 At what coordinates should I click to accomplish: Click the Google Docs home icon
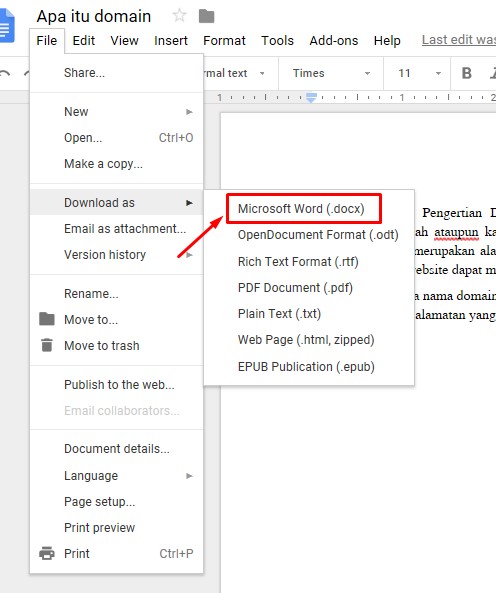point(6,26)
